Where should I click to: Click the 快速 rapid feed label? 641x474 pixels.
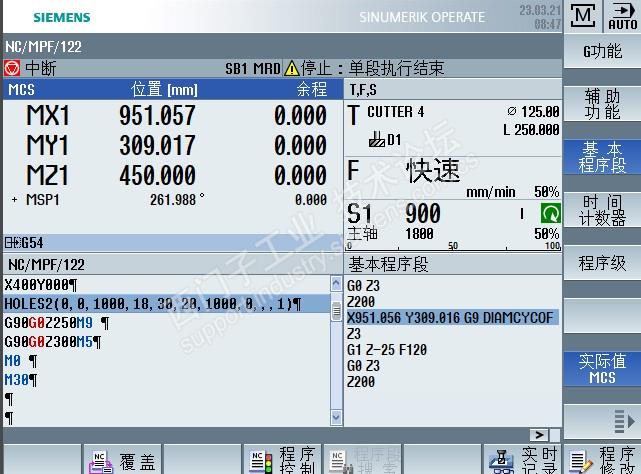click(x=433, y=171)
